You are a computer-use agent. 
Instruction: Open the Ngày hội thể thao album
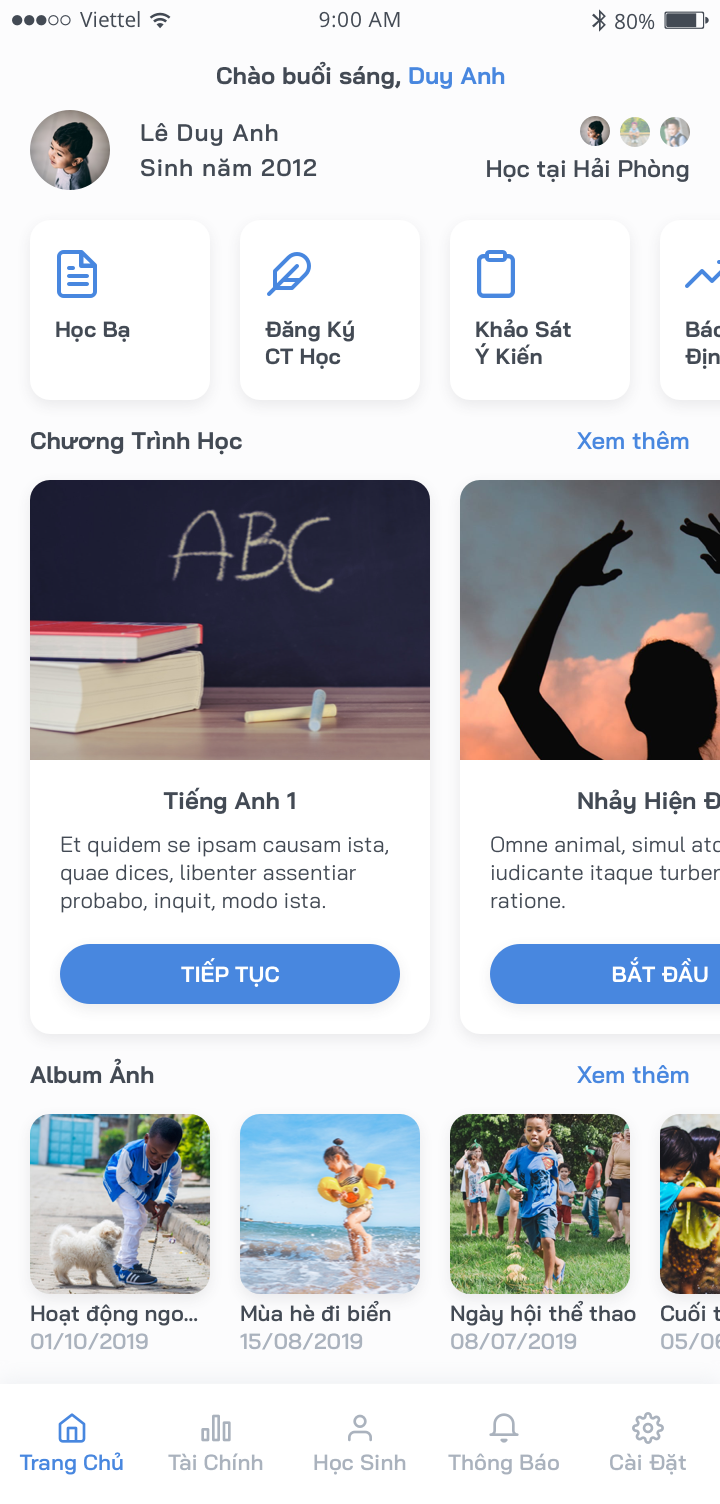pyautogui.click(x=540, y=1204)
